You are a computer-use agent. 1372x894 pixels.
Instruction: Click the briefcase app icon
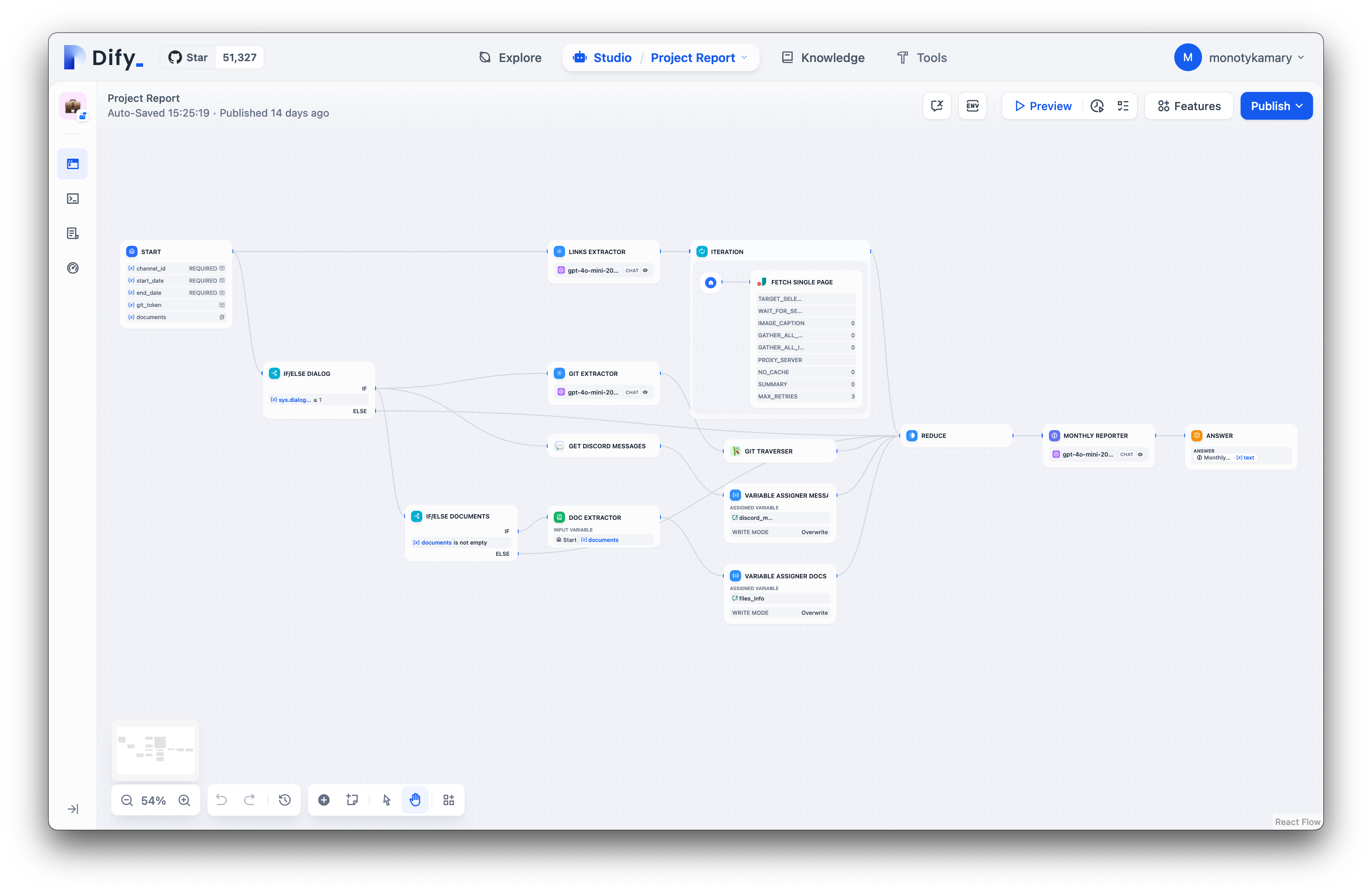tap(73, 106)
